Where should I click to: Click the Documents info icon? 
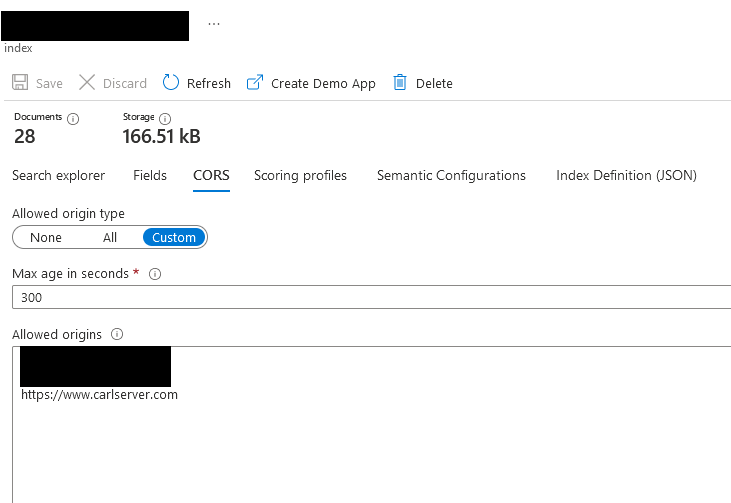click(73, 118)
